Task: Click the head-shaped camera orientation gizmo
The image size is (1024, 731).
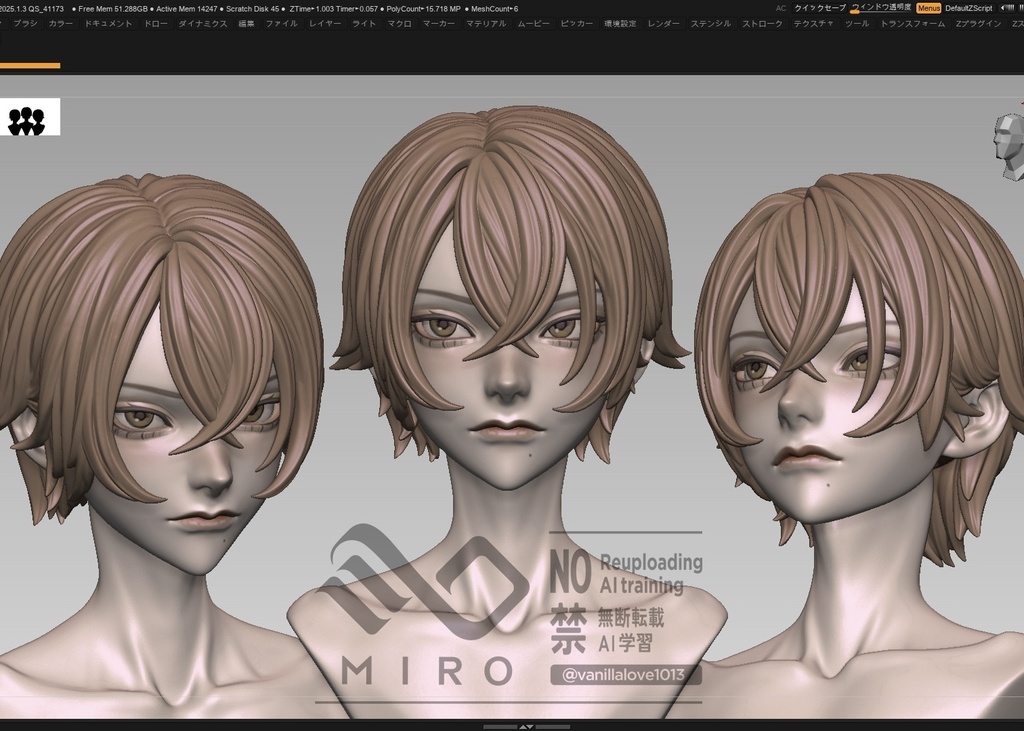Action: click(1009, 146)
